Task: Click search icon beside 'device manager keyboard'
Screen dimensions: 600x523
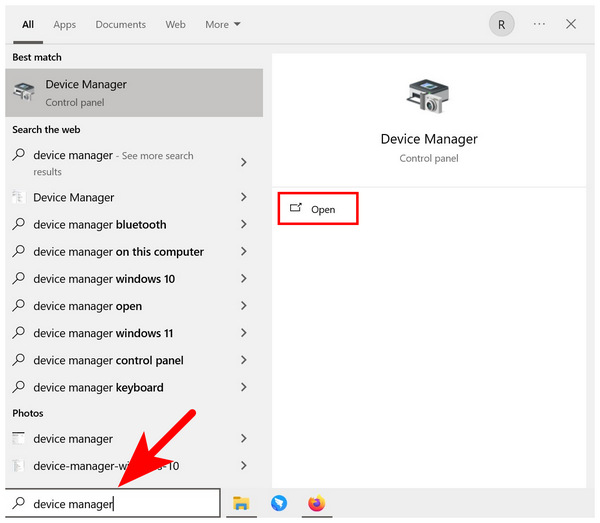Action: [18, 387]
